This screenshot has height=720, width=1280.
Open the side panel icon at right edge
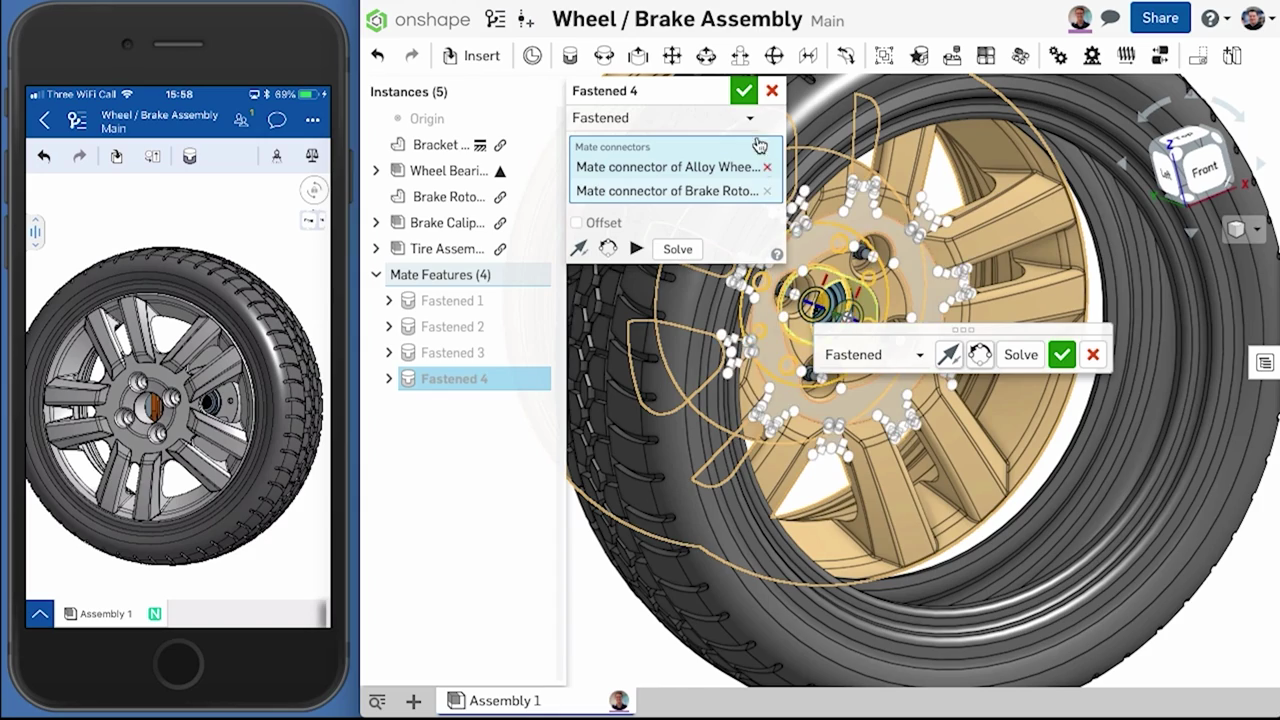pos(1265,362)
